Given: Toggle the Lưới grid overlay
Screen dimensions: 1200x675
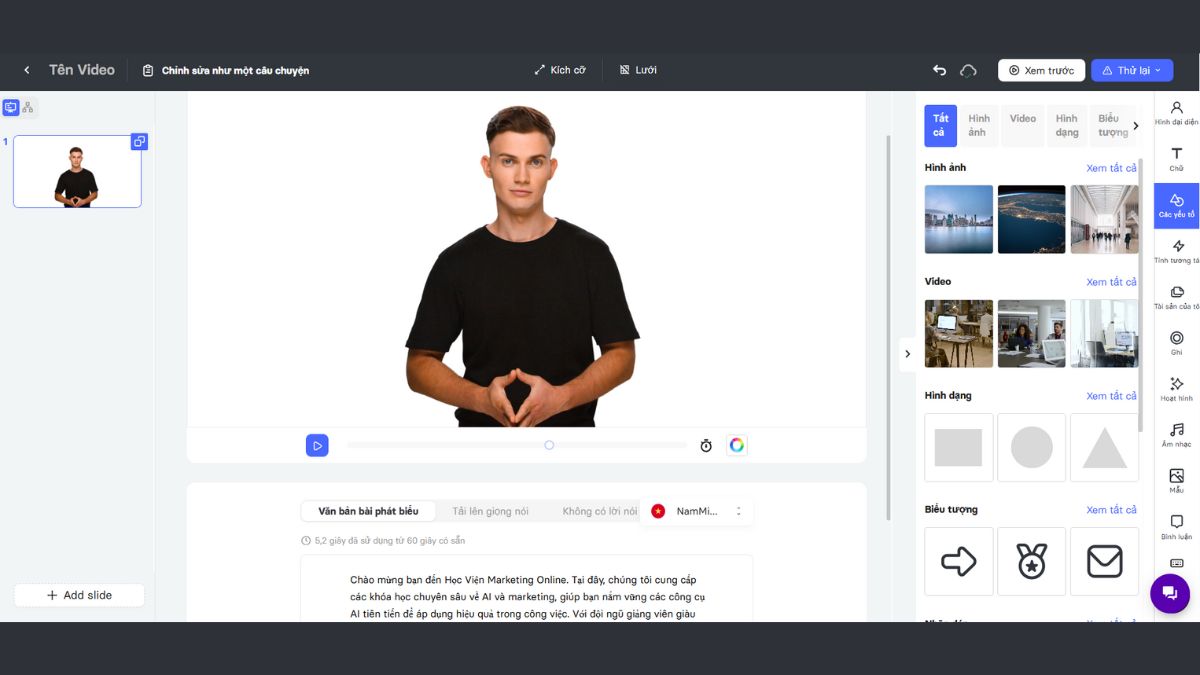Looking at the screenshot, I should (x=638, y=70).
